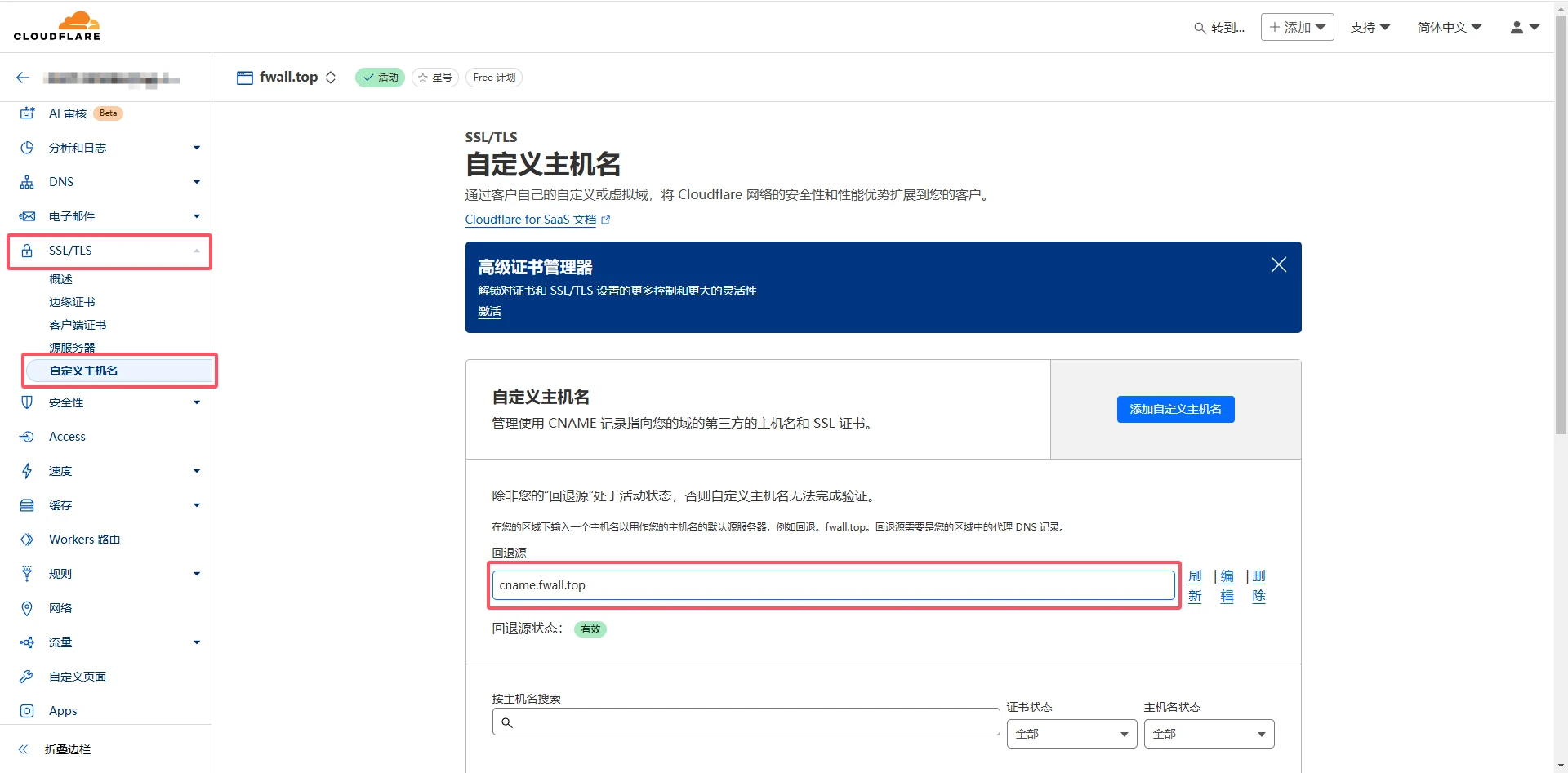Click the 网络 location pin icon
Screen dimensions: 1568x773
click(27, 608)
